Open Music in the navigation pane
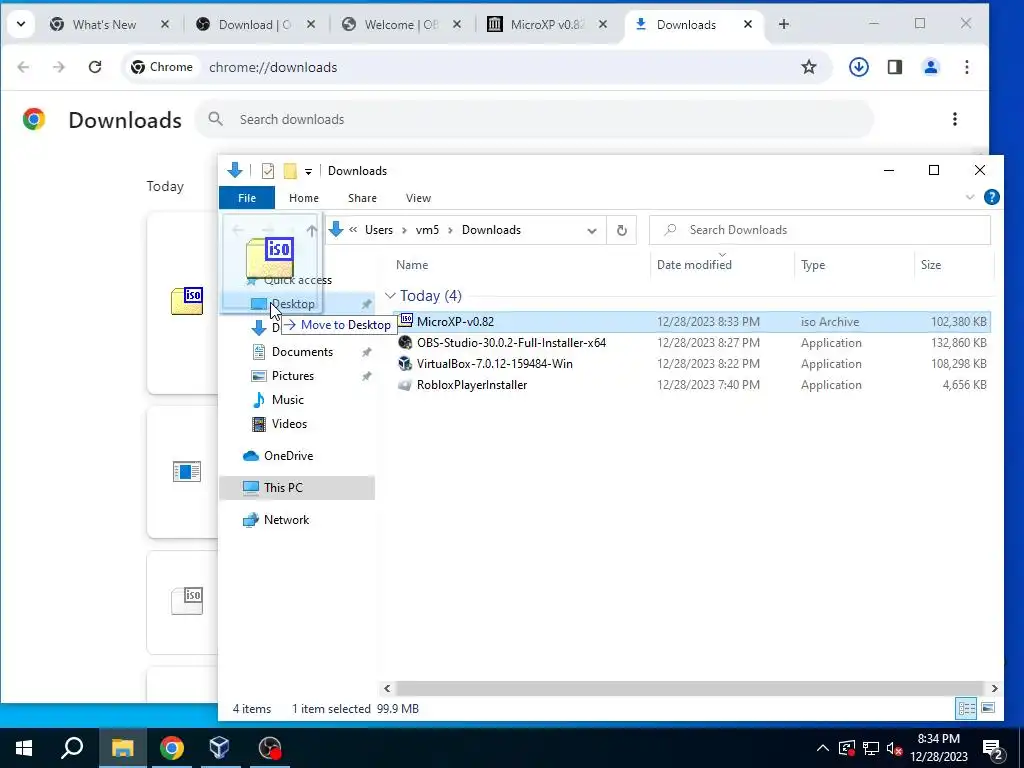This screenshot has height=768, width=1024. tap(287, 400)
